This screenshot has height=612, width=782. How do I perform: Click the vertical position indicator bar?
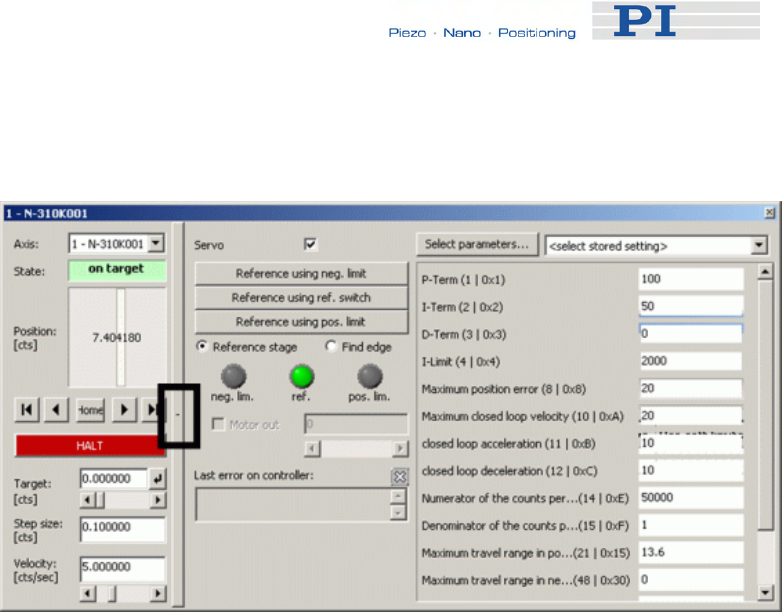pyautogui.click(x=121, y=337)
